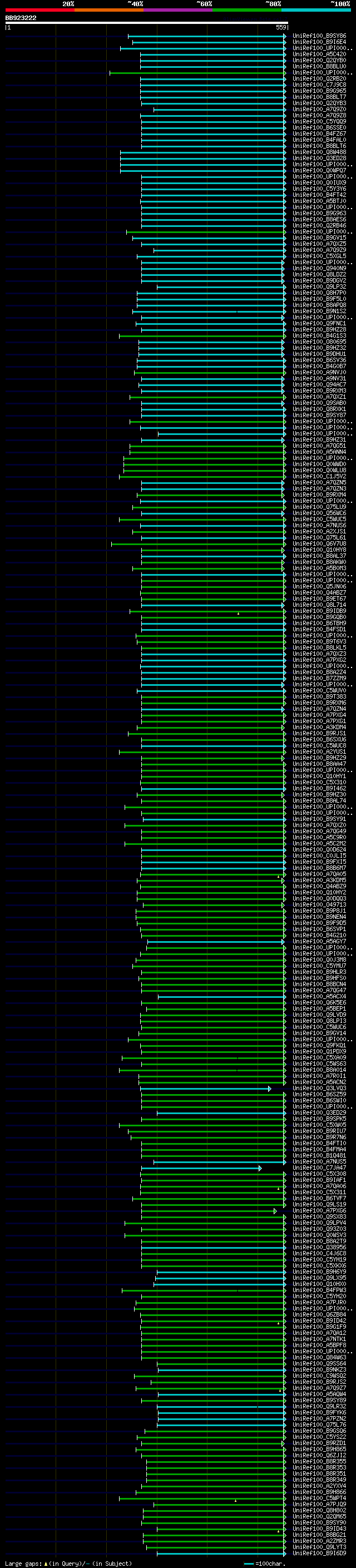Select label UniRef100_Q56WC6
Viewport: 356px width, 1568px height.
click(319, 513)
